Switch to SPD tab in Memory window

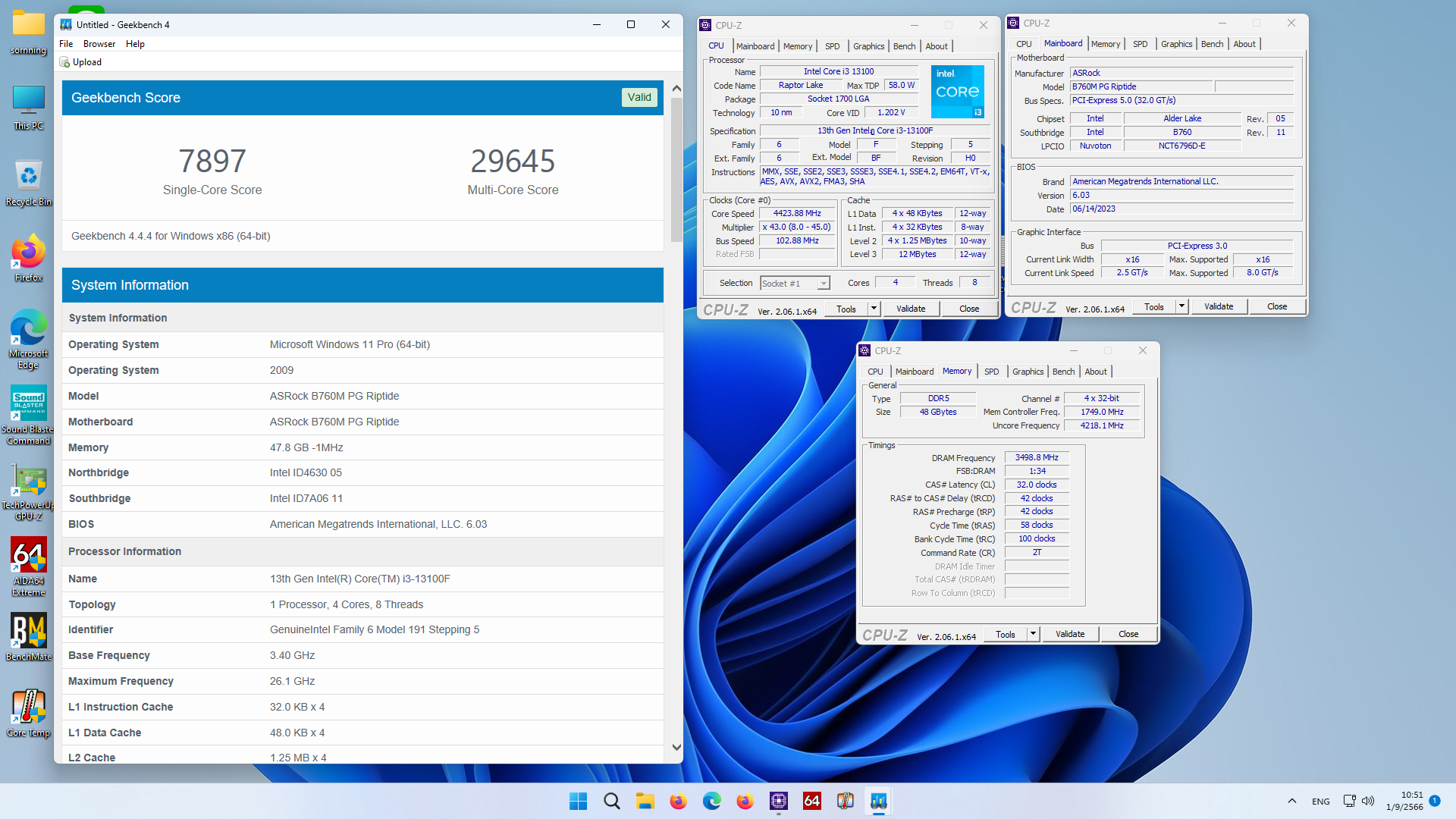click(991, 372)
